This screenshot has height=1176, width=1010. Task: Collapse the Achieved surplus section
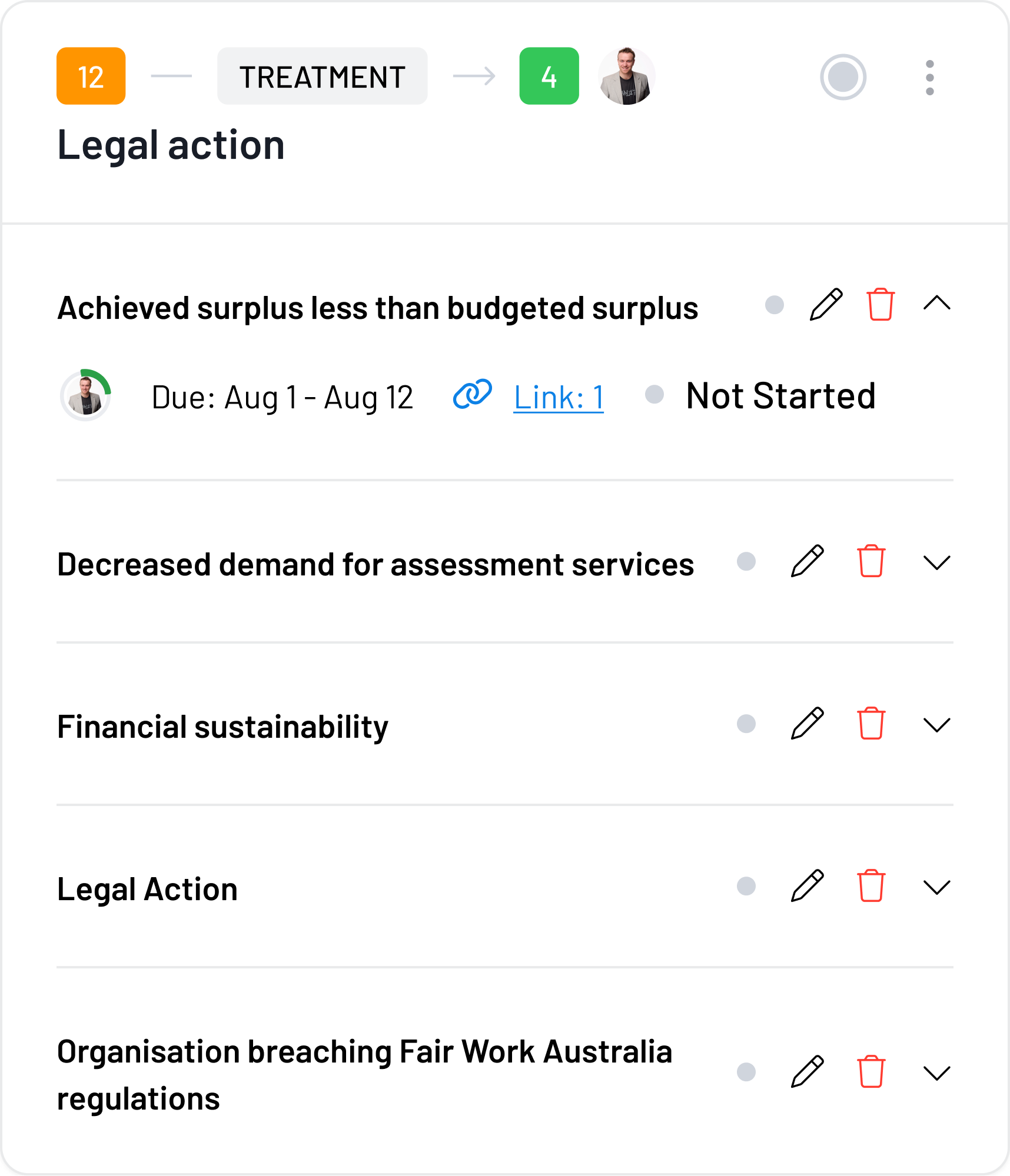[x=936, y=304]
